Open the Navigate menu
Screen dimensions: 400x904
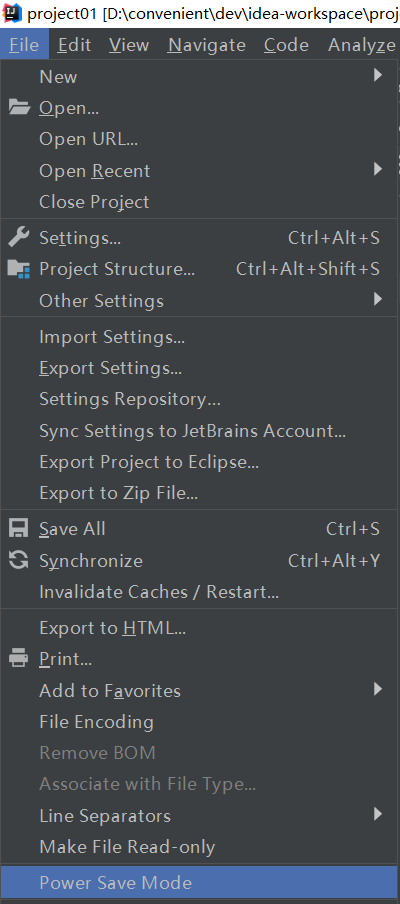[x=207, y=44]
